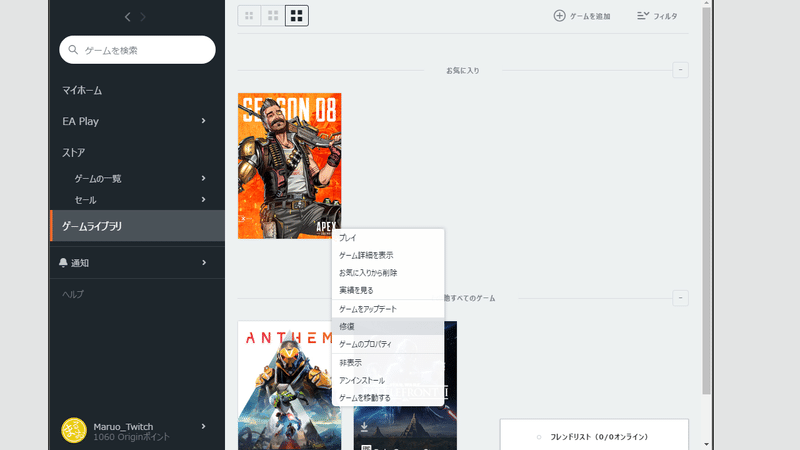The height and width of the screenshot is (450, 800).
Task: Click the 1060 Originポイント text
Action: (x=132, y=437)
